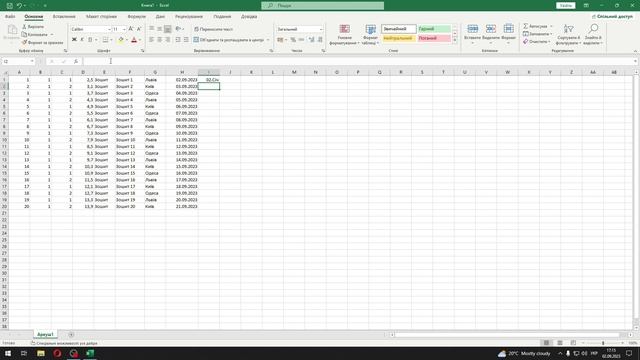Open Format as Table gallery
Image resolution: width=640 pixels, height=360 pixels.
[371, 34]
